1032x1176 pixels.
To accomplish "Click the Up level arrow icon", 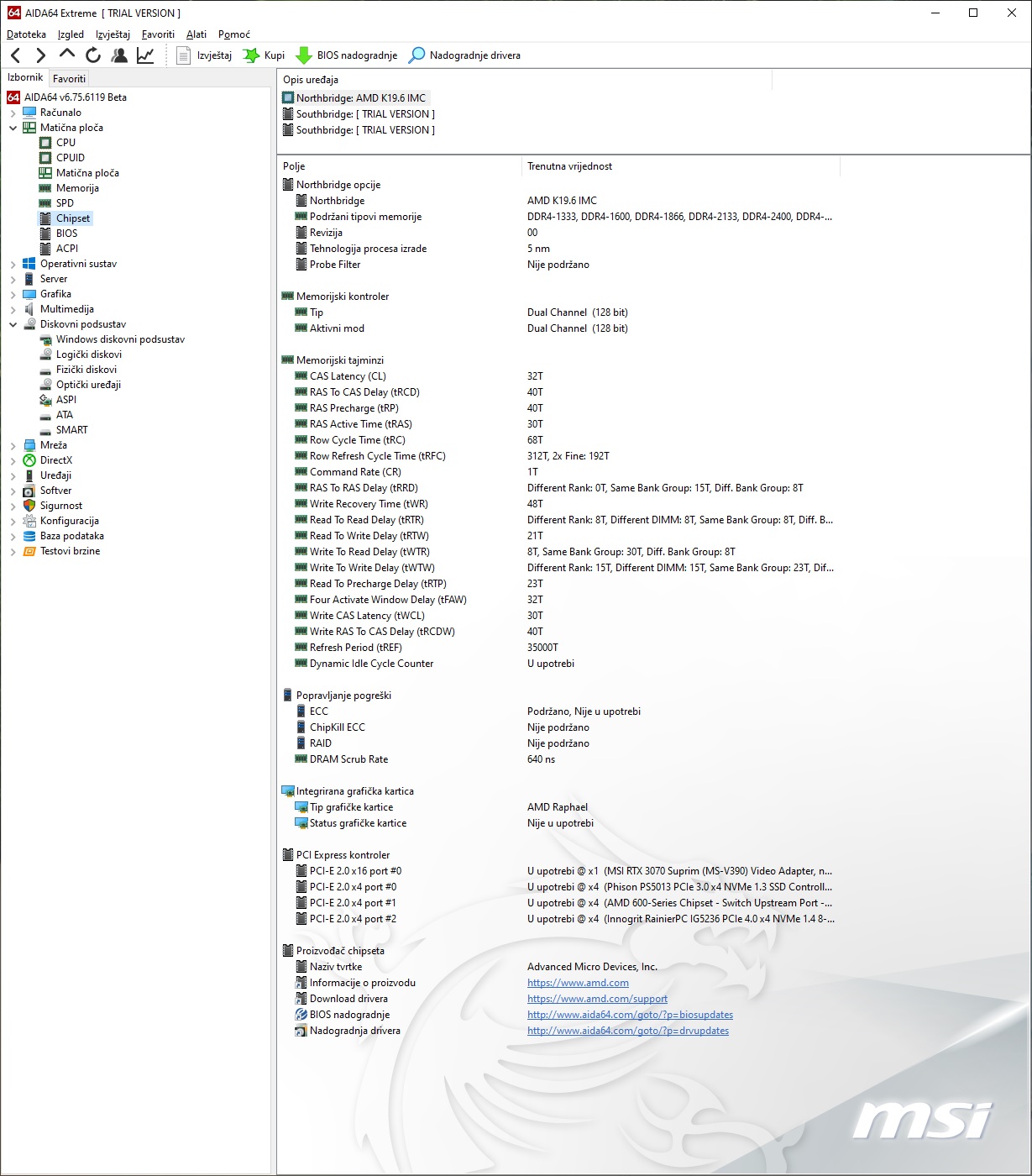I will pos(67,55).
